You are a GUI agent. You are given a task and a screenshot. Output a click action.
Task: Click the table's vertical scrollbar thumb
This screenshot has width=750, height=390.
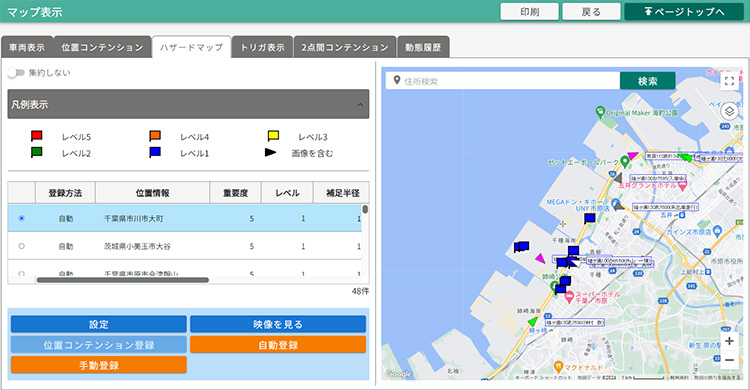[x=365, y=210]
